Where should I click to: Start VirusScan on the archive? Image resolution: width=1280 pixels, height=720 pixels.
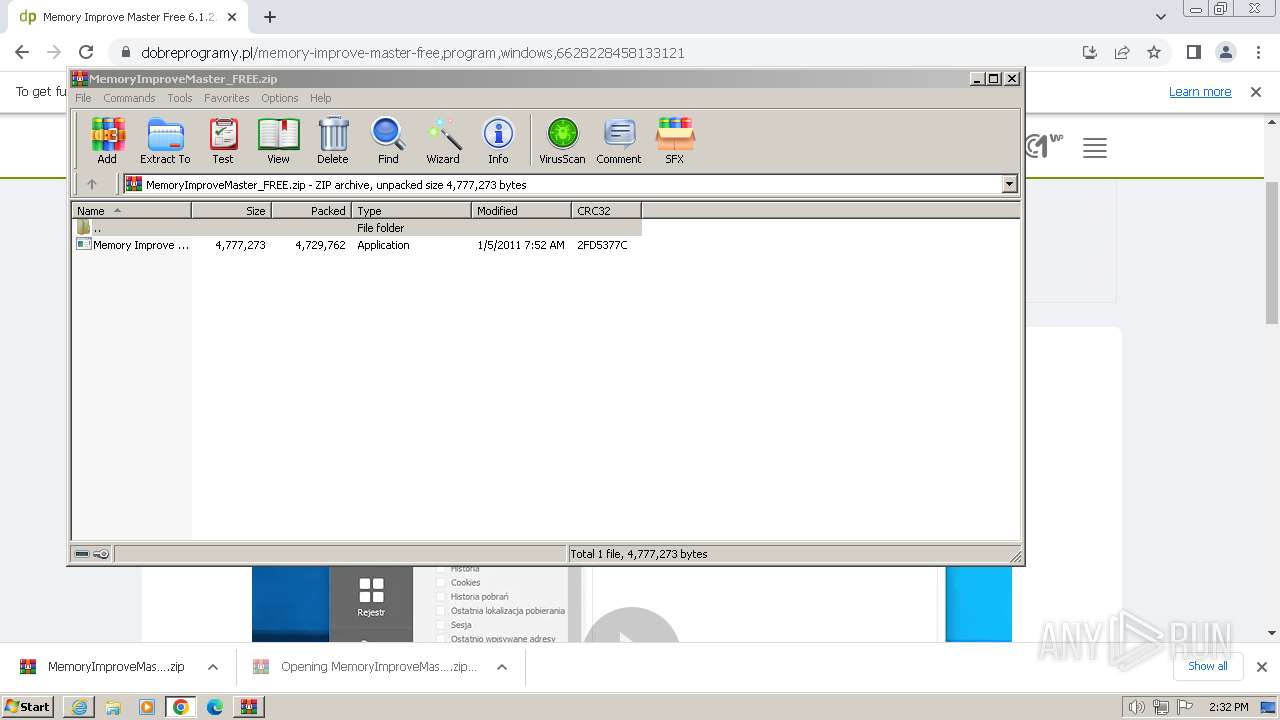tap(562, 140)
